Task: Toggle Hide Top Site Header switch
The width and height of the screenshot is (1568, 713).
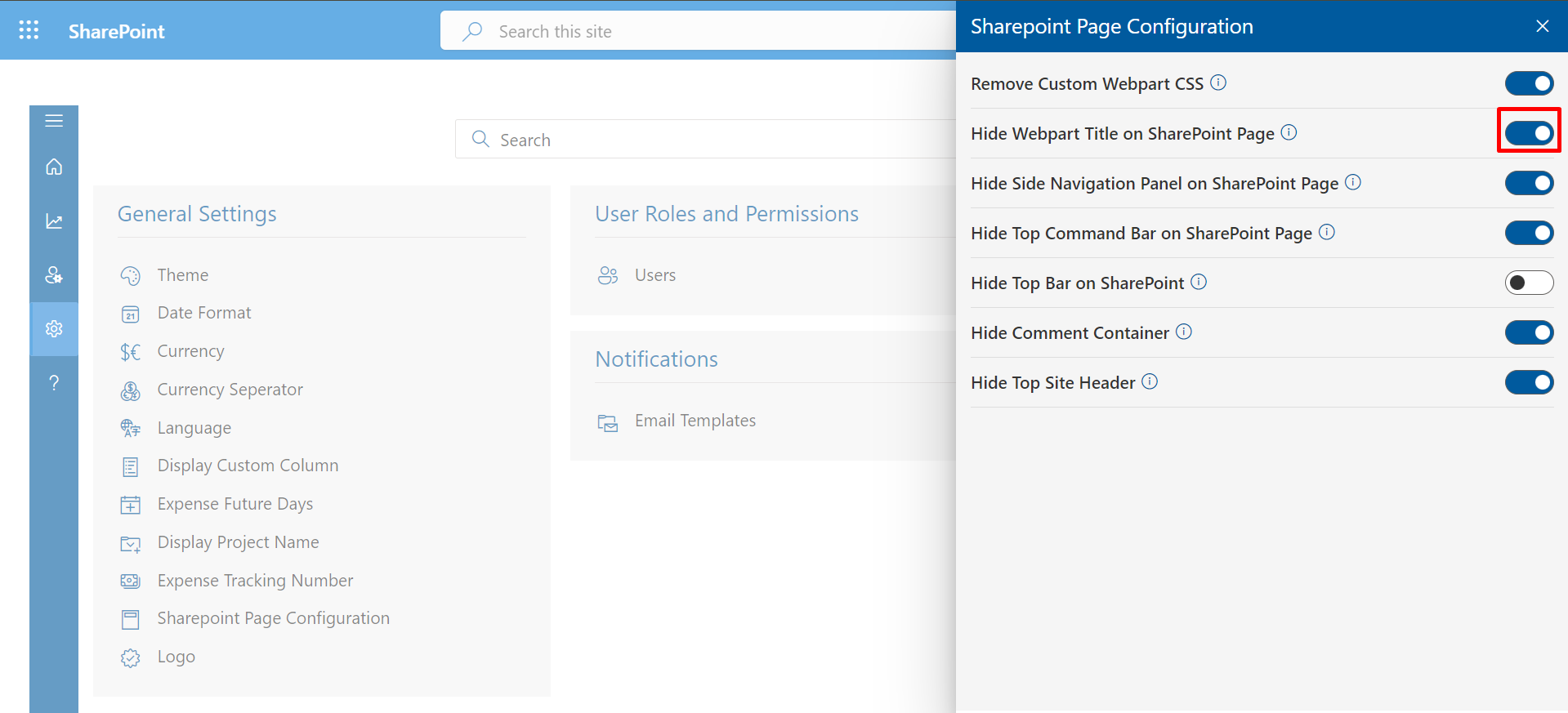Action: (x=1529, y=382)
